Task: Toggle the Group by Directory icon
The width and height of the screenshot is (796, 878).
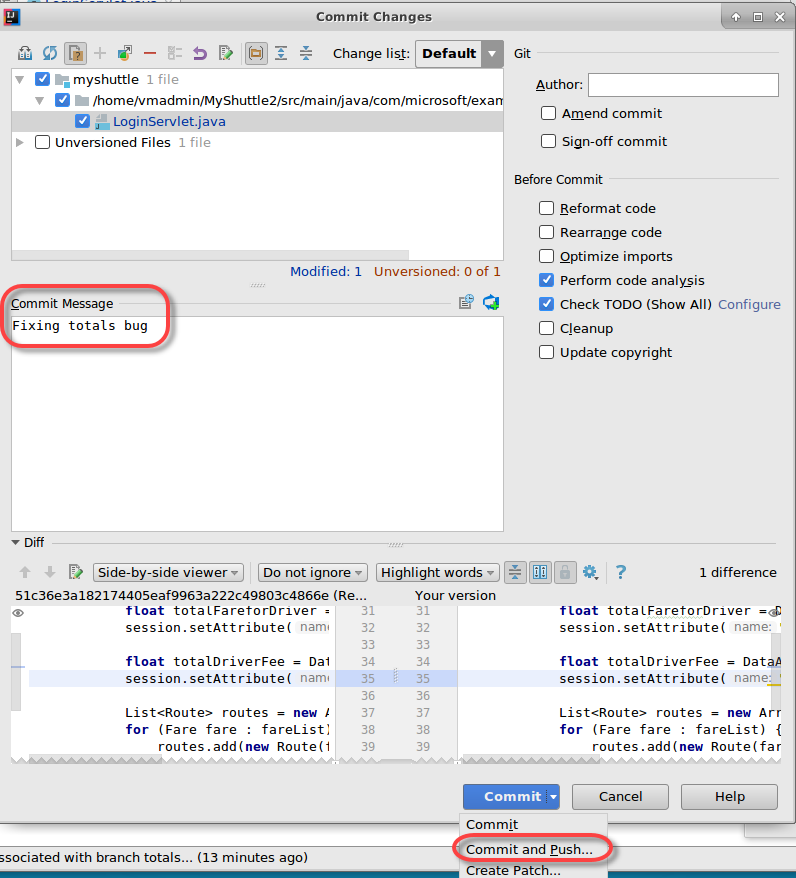Action: point(256,53)
